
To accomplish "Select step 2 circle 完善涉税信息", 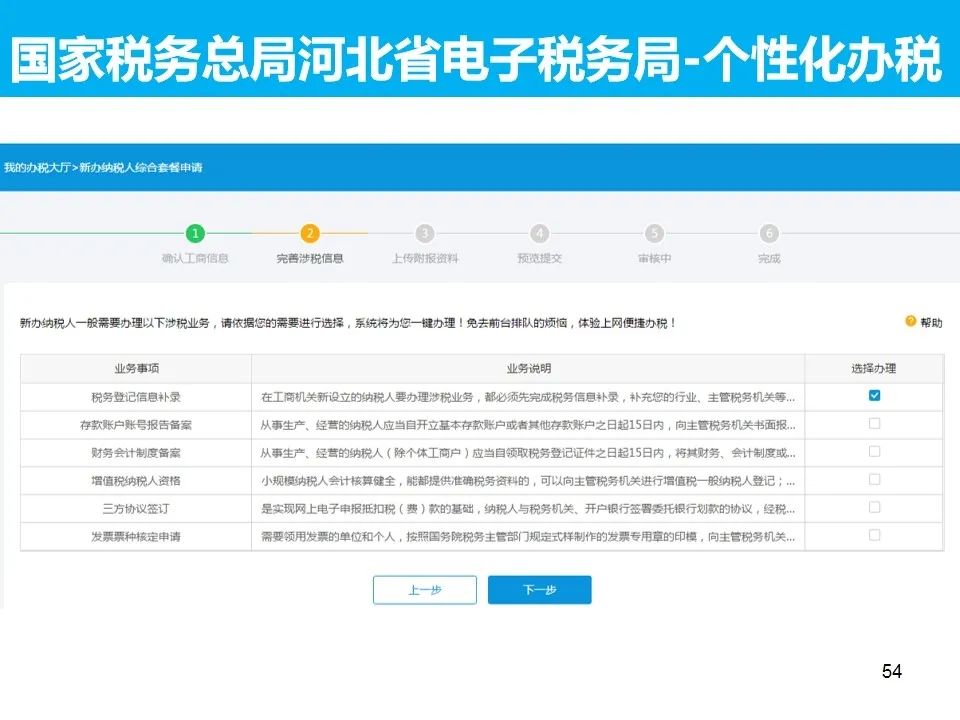I will (x=310, y=233).
